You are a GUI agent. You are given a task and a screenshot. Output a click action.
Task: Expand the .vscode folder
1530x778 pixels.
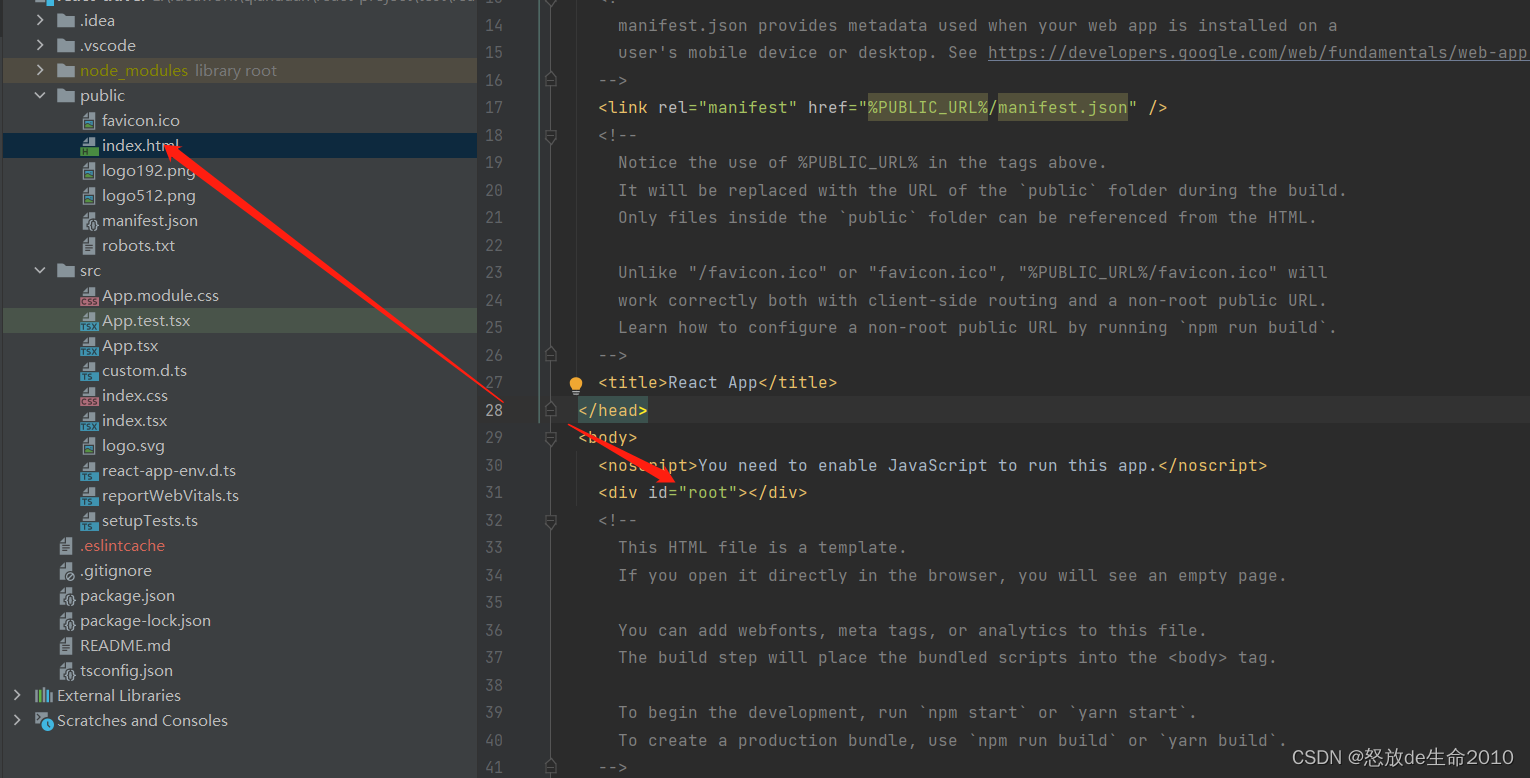coord(40,45)
